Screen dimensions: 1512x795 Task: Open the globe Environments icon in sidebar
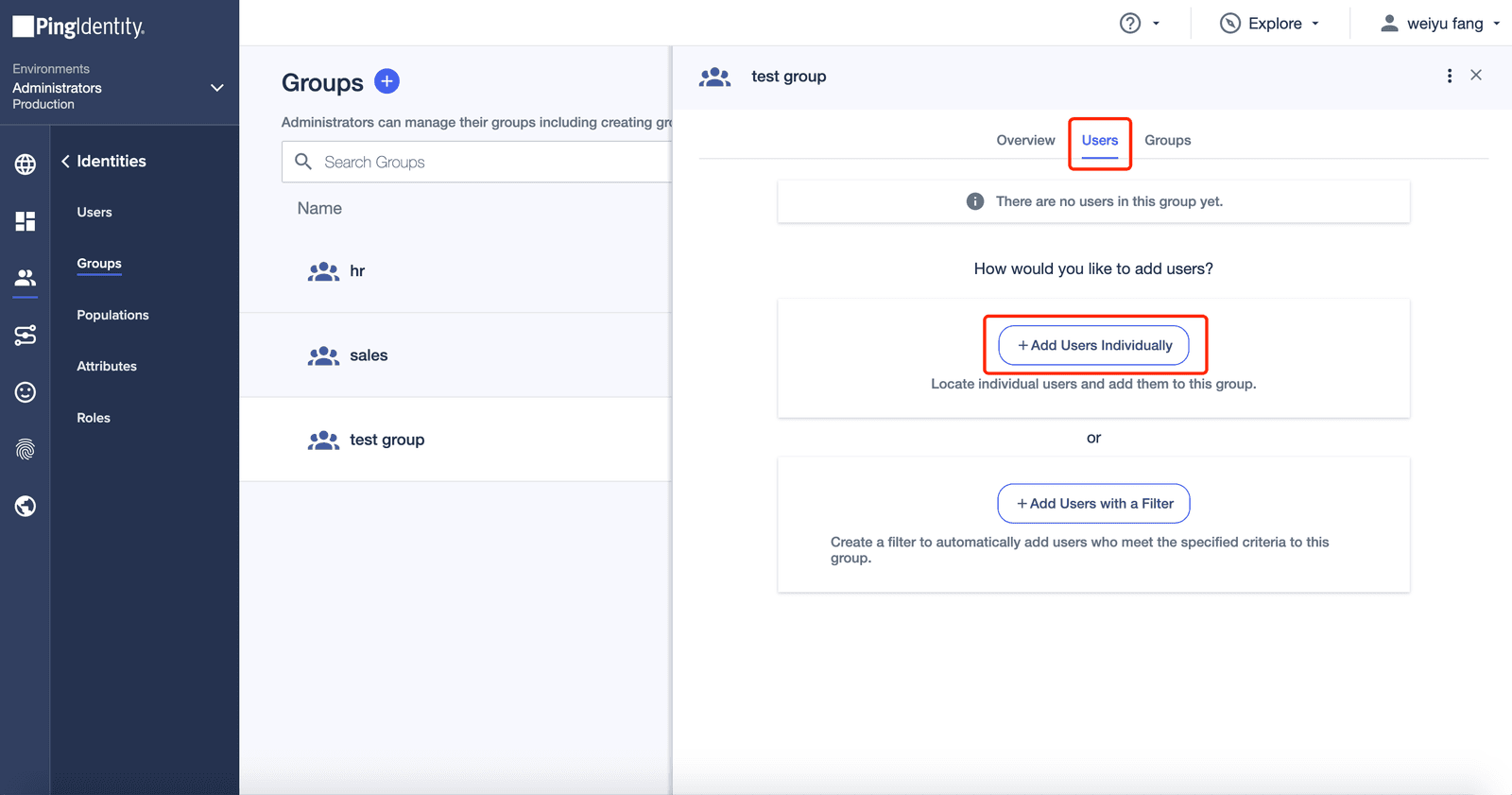coord(26,164)
